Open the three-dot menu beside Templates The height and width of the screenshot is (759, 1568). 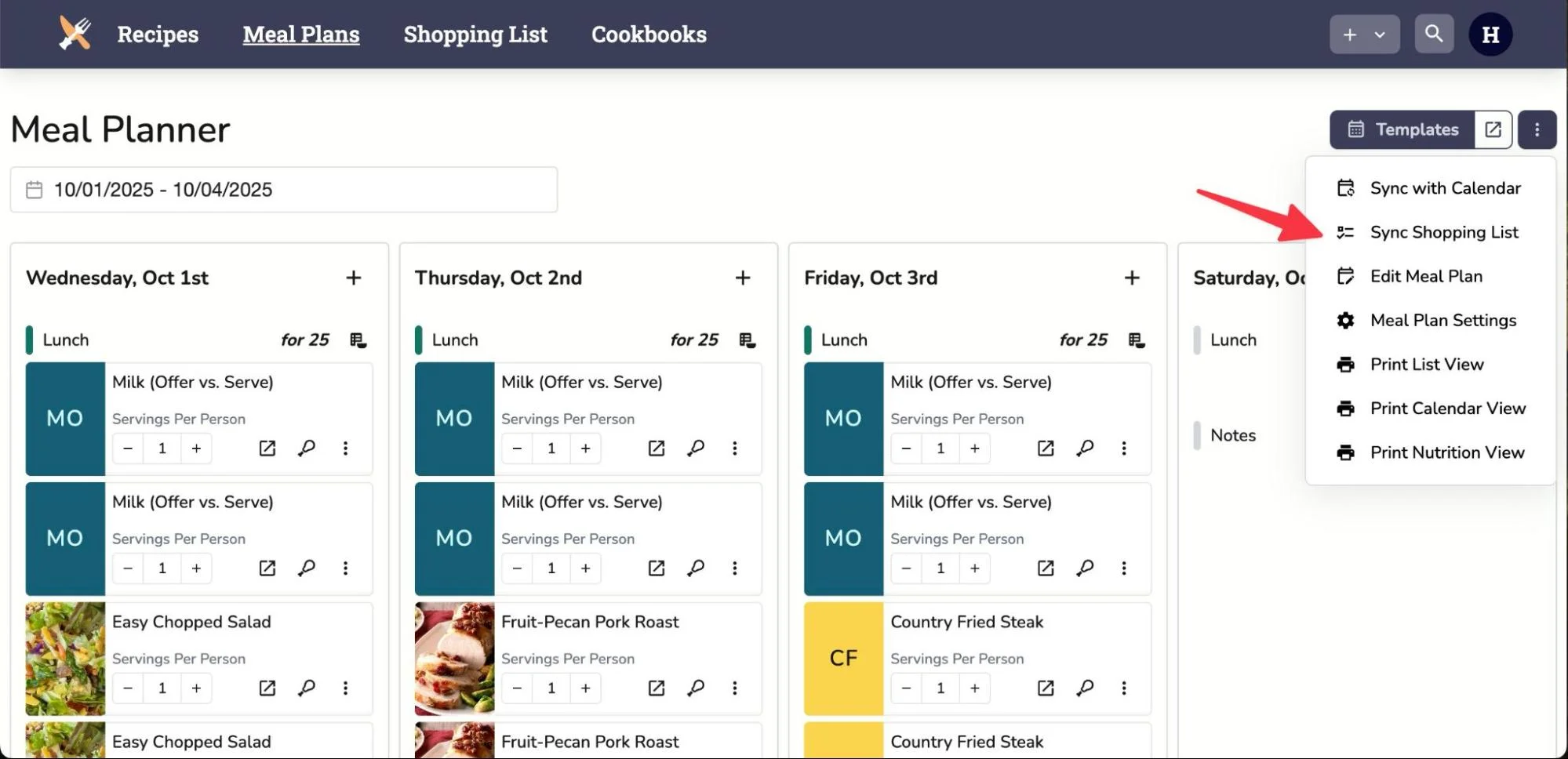click(1537, 129)
